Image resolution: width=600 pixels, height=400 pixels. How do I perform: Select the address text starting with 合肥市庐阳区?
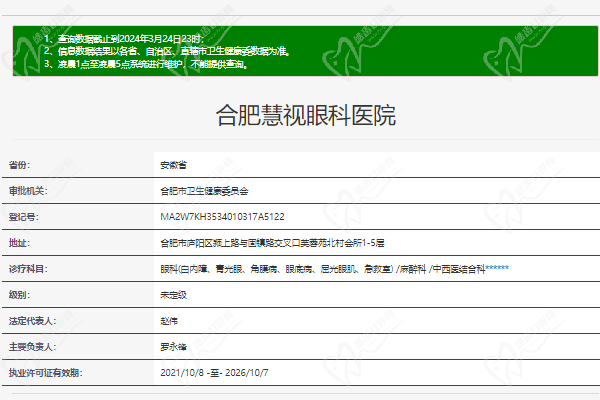[272, 243]
